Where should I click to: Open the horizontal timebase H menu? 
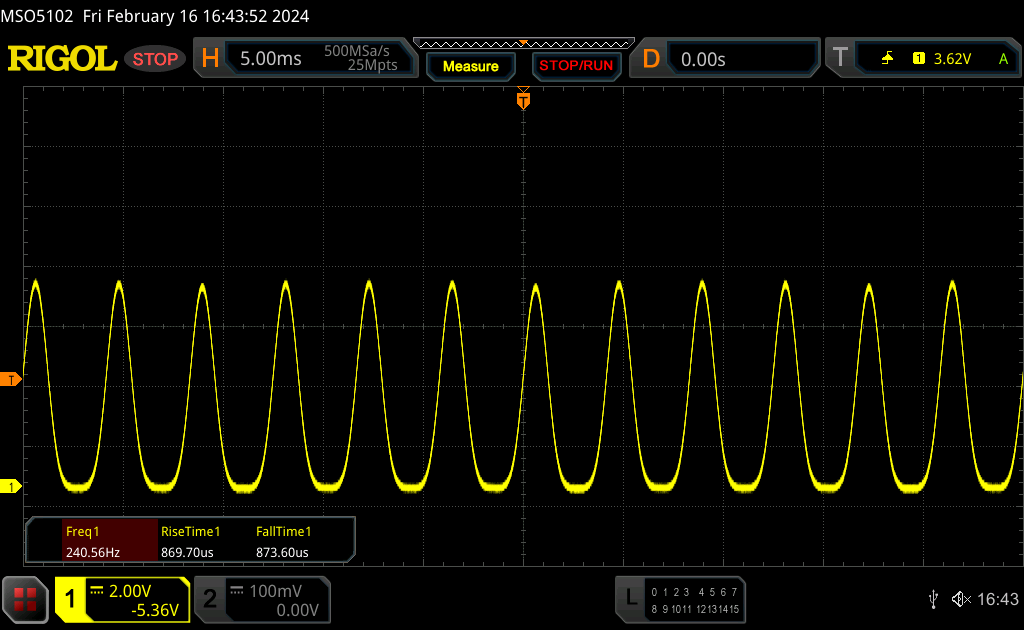[x=210, y=58]
